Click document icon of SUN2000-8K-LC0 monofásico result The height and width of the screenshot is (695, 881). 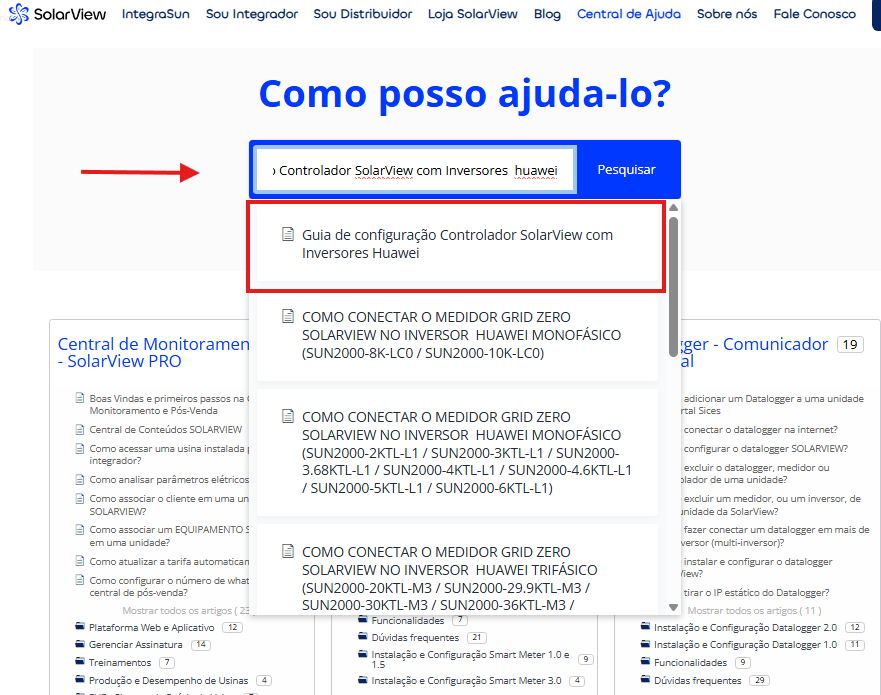coord(288,316)
